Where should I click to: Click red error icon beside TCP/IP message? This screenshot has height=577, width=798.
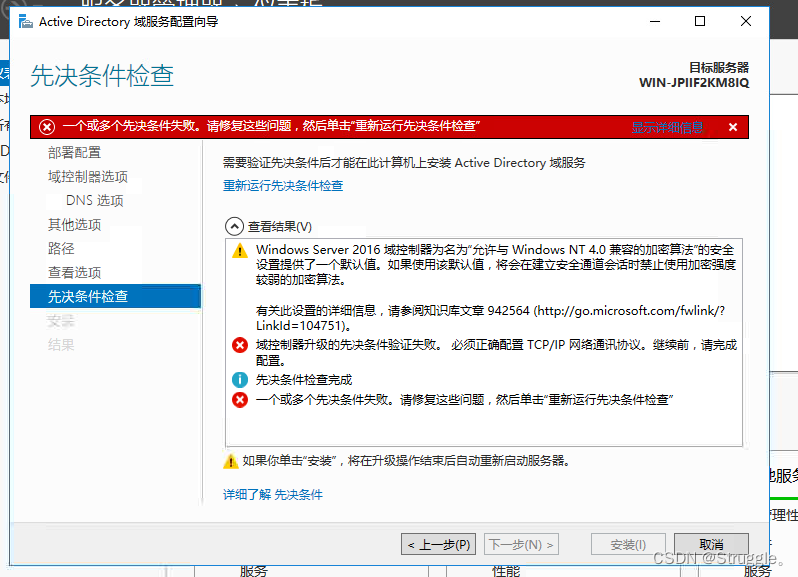240,345
